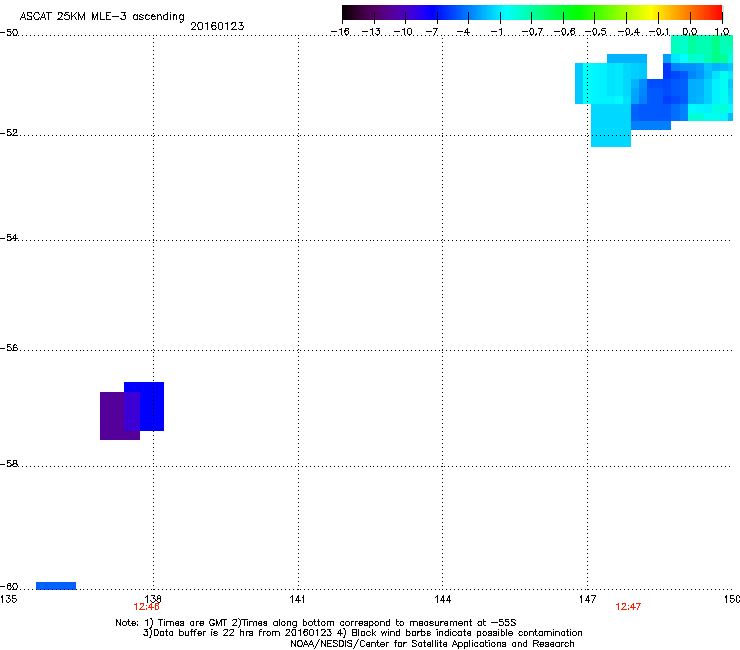The height and width of the screenshot is (650, 740).
Task: Click the colorbar tick label -13
Action: [371, 32]
